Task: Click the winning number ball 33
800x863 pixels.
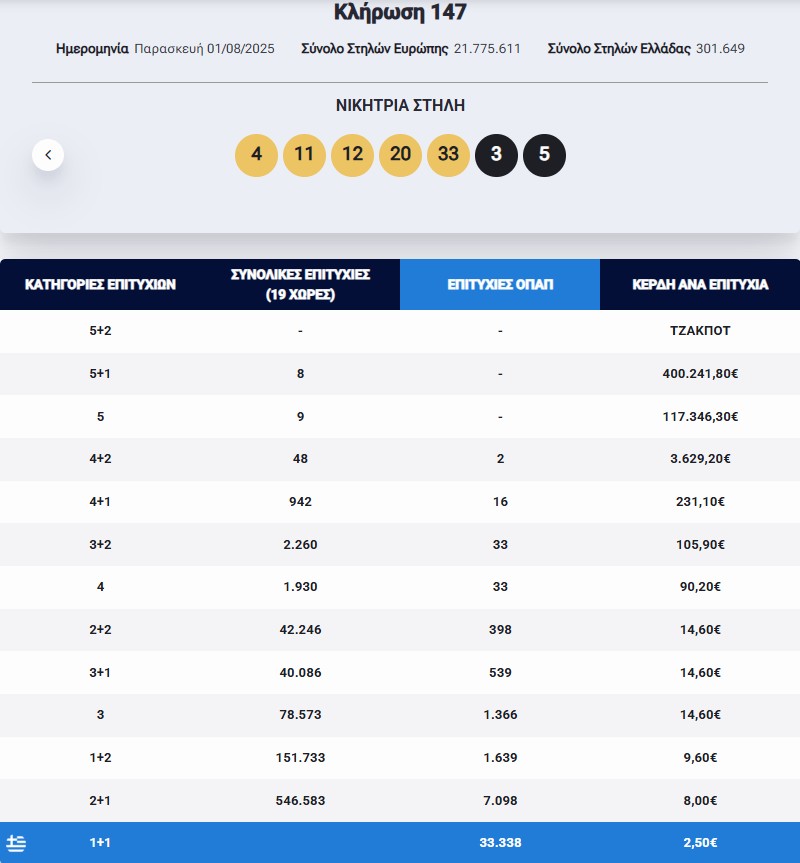Action: 448,155
